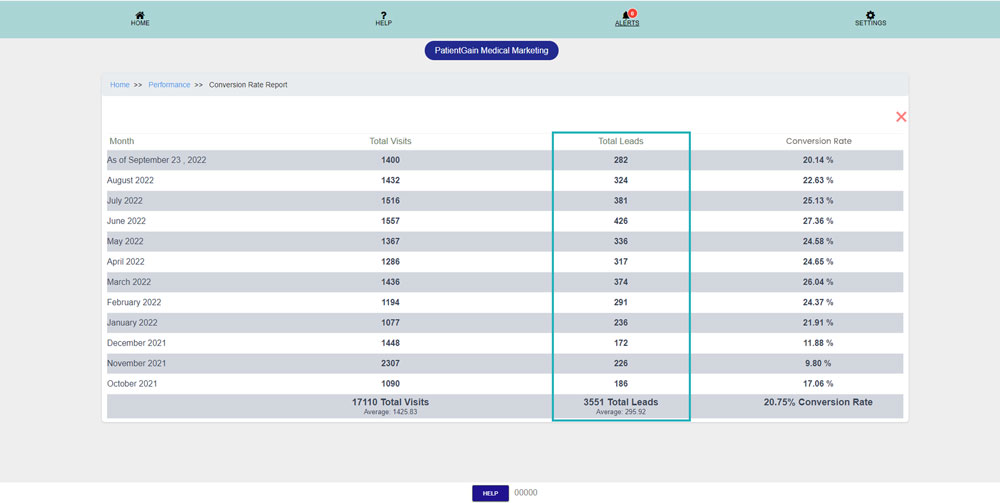Click the Average: 1425.83 text
The height and width of the screenshot is (503, 1000).
click(x=390, y=412)
